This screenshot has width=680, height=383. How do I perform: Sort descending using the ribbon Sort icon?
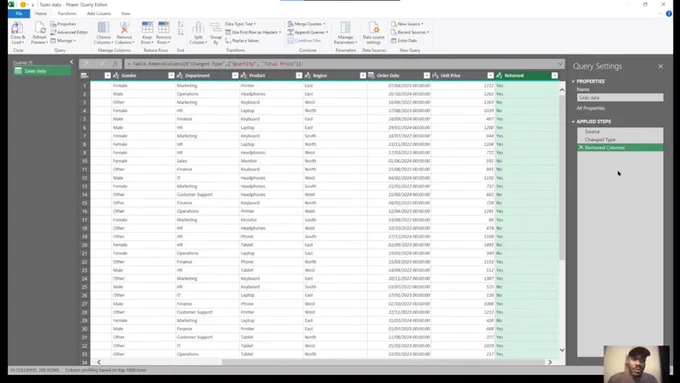pos(180,32)
